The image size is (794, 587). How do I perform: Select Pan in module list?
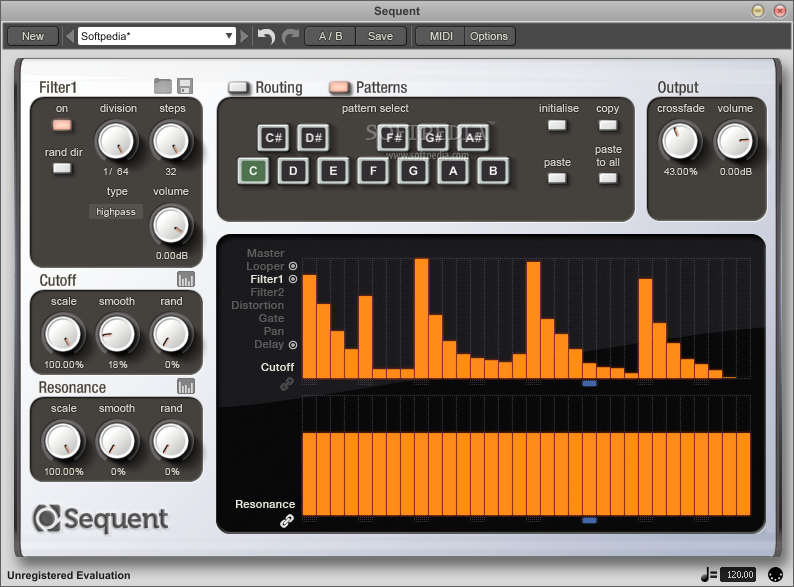[273, 331]
